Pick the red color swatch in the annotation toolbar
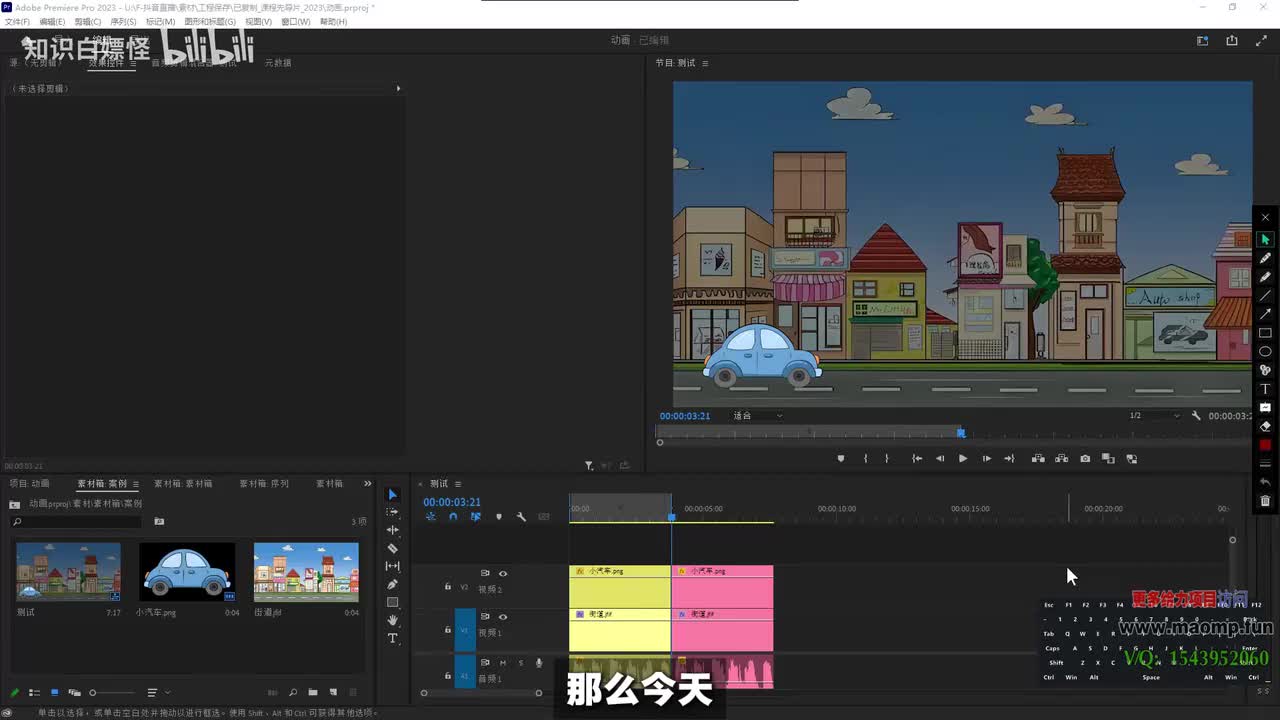 1265,445
